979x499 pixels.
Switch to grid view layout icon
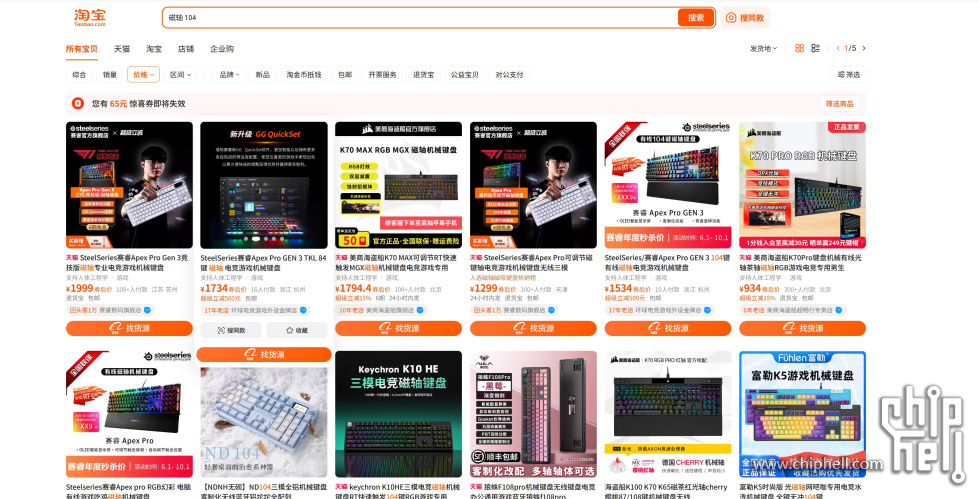coord(799,48)
